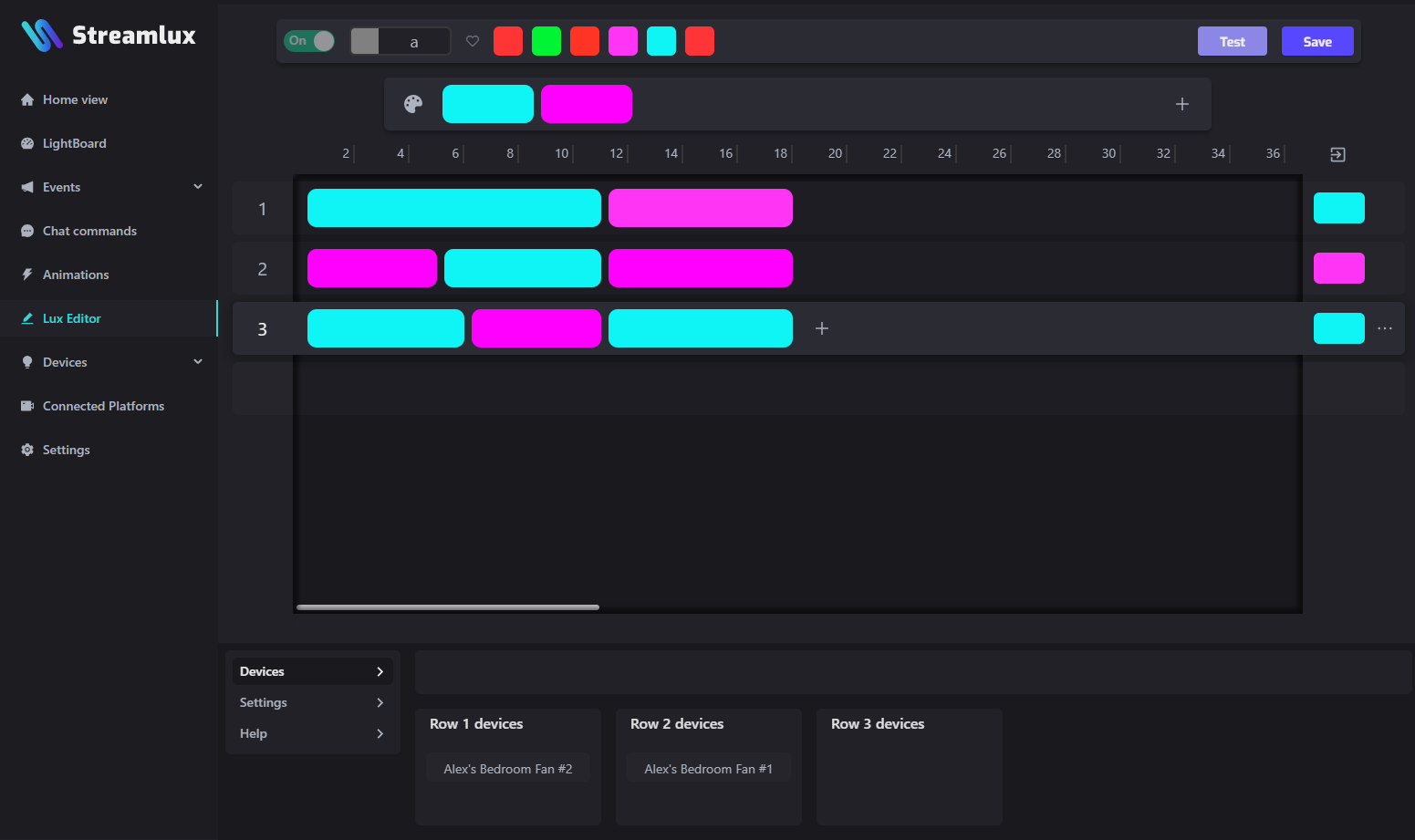Open the Lux Editor from the sidebar
The width and height of the screenshot is (1415, 840).
(x=72, y=318)
